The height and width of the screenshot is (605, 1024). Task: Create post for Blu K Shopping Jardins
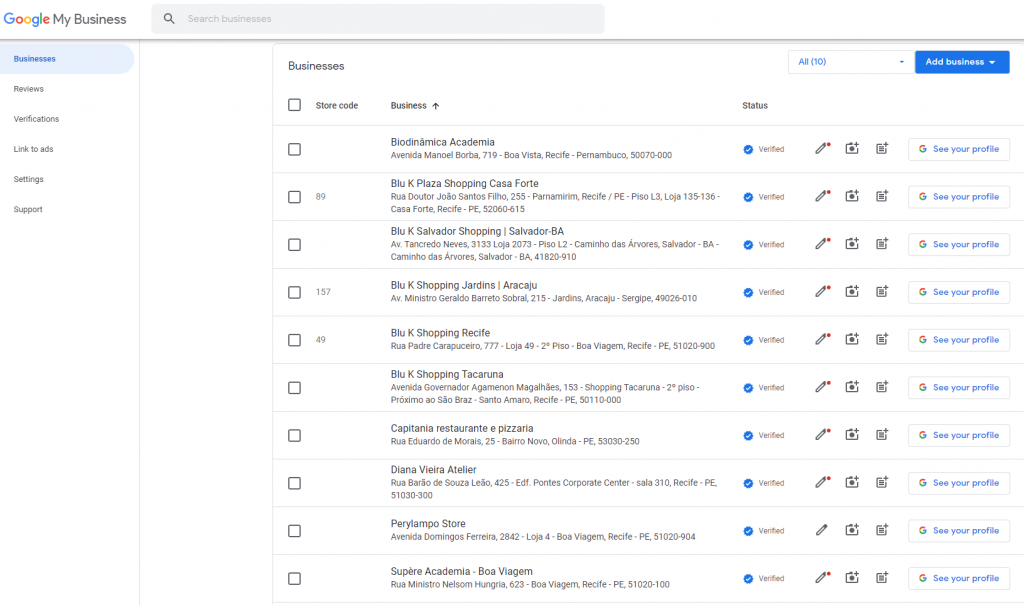click(882, 291)
